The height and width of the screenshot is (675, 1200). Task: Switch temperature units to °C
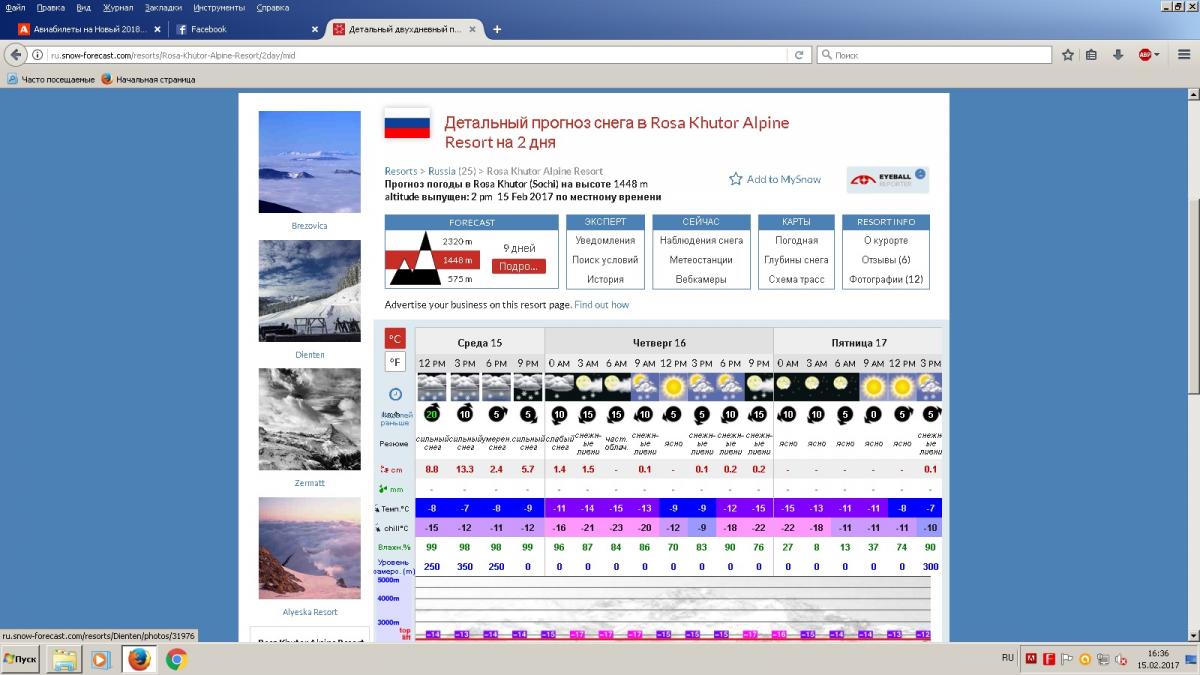pos(395,338)
